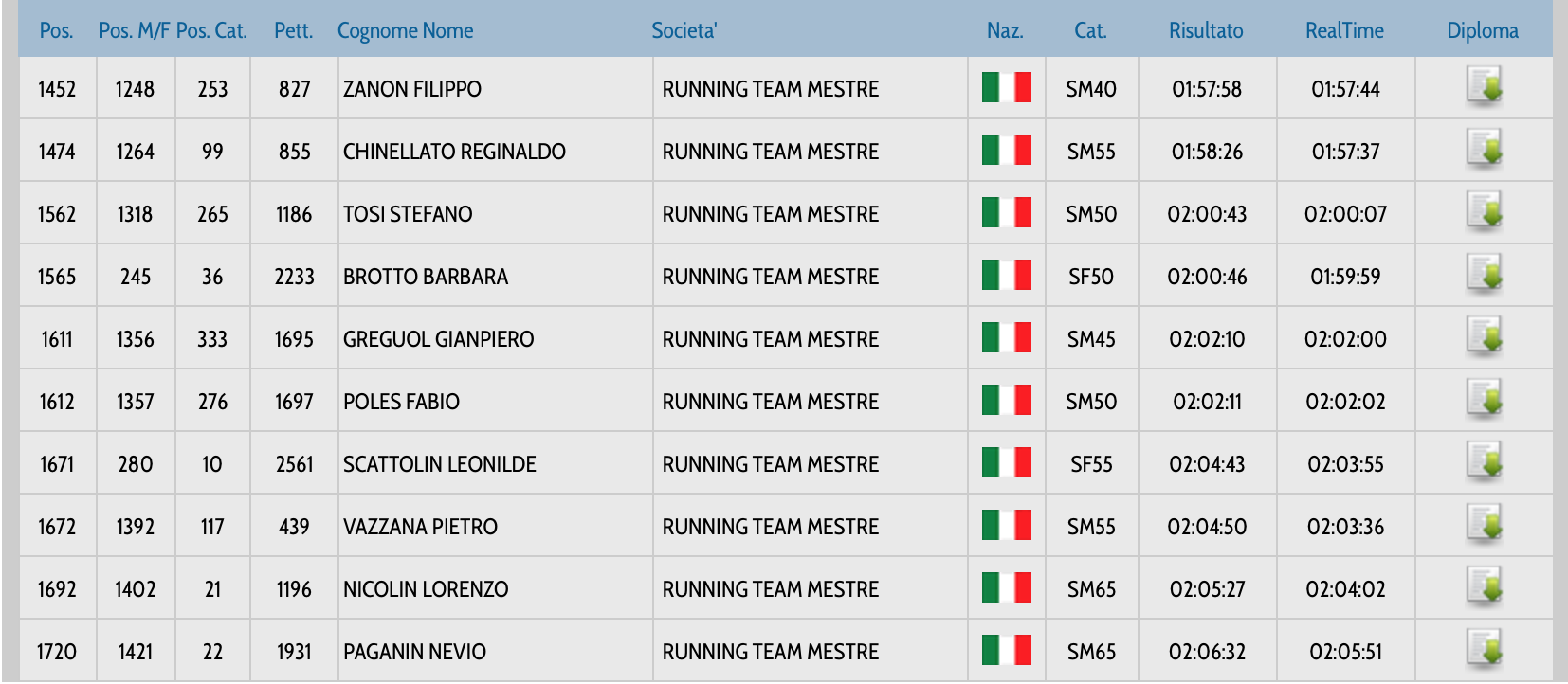Sort table by Cognome Nome header
This screenshot has height=684, width=1568.
tap(405, 30)
